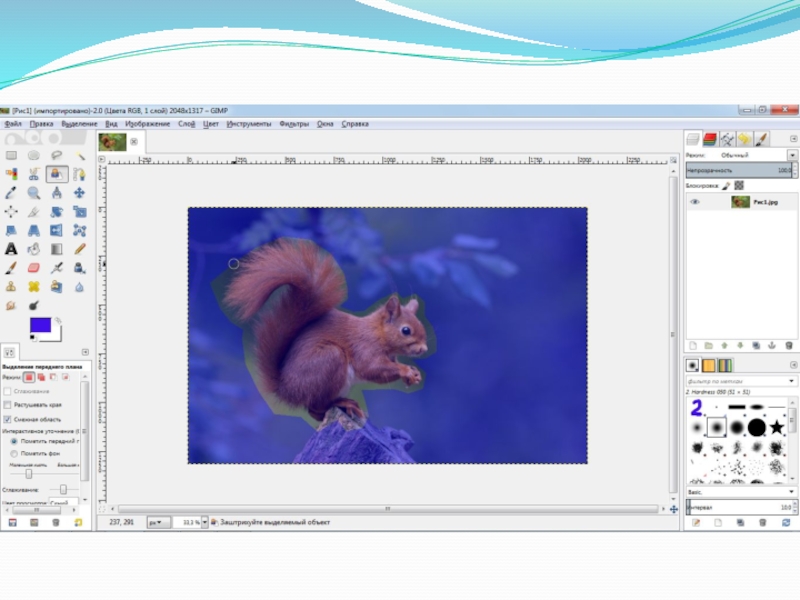Enable the Растушевать края checkbox

[x=7, y=405]
